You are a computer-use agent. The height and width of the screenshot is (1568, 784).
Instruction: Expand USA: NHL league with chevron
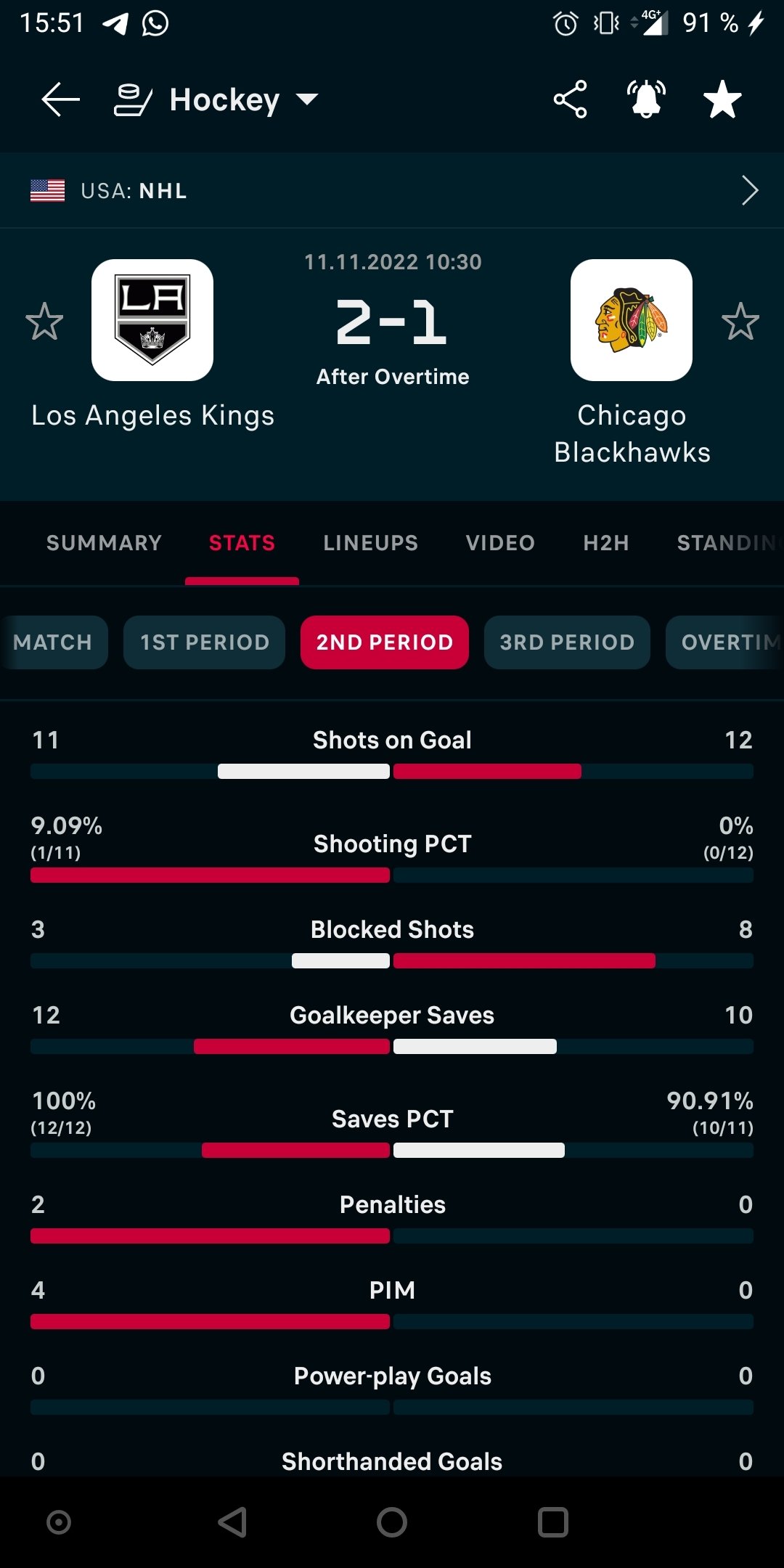(x=750, y=191)
